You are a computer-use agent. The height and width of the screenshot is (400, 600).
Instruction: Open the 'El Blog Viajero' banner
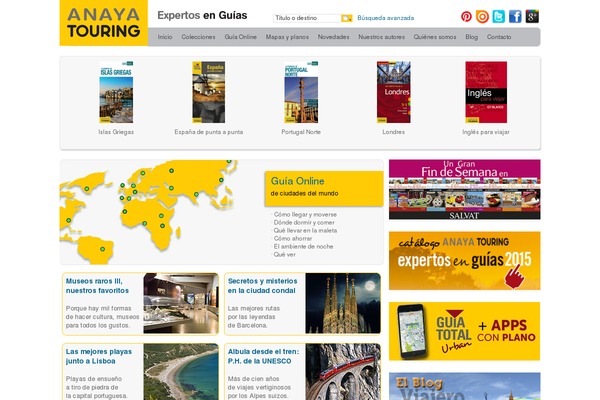(x=465, y=386)
